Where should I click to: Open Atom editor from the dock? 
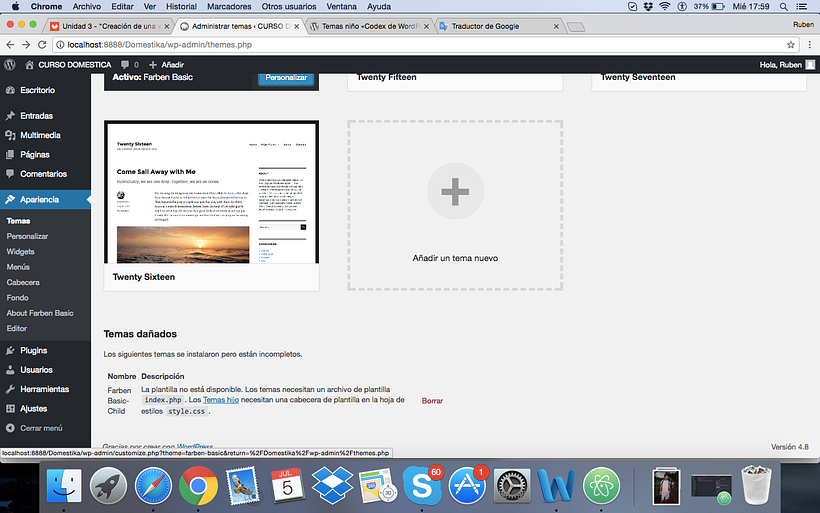click(x=601, y=486)
